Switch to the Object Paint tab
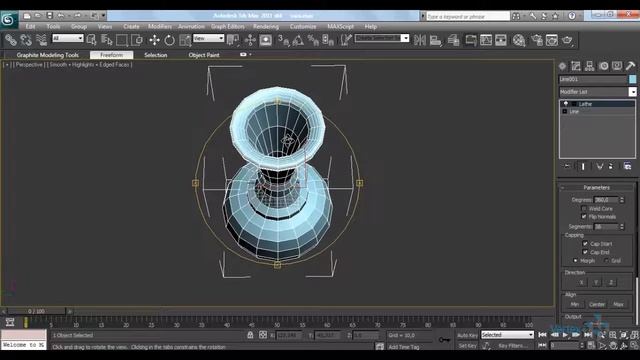The width and height of the screenshot is (640, 360). coord(204,55)
